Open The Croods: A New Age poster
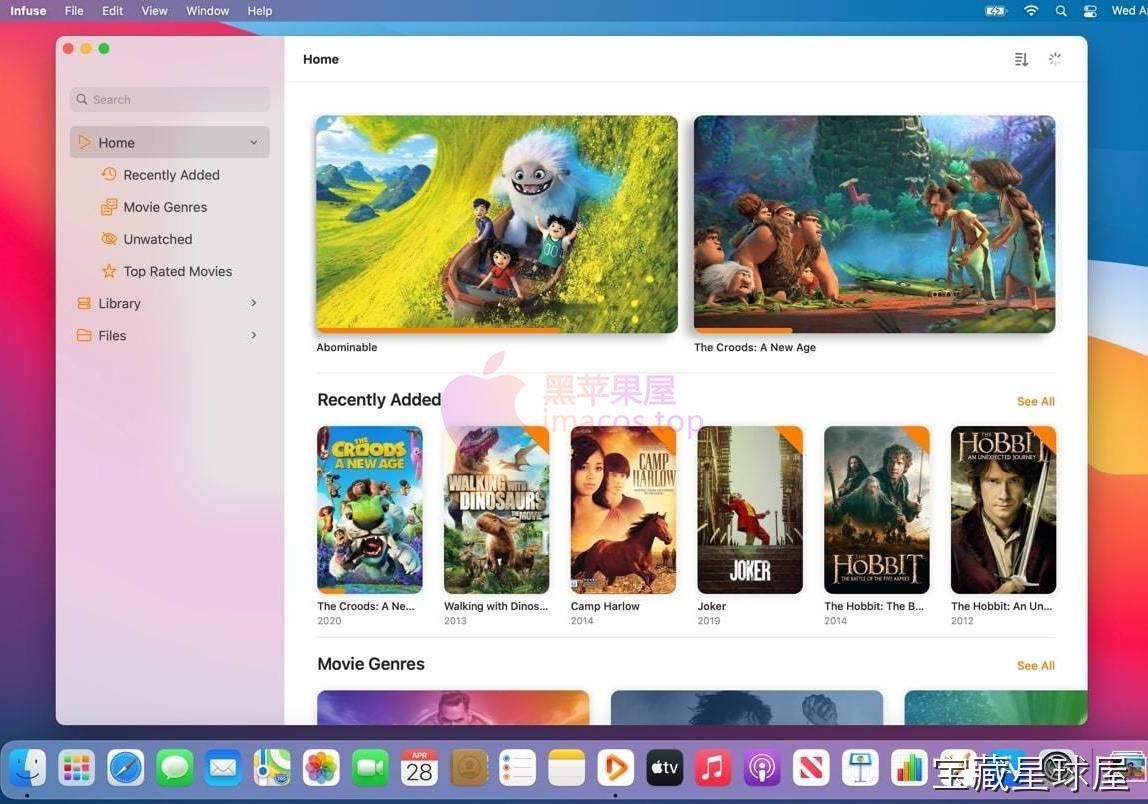Screen dimensions: 1148x804 [370, 510]
